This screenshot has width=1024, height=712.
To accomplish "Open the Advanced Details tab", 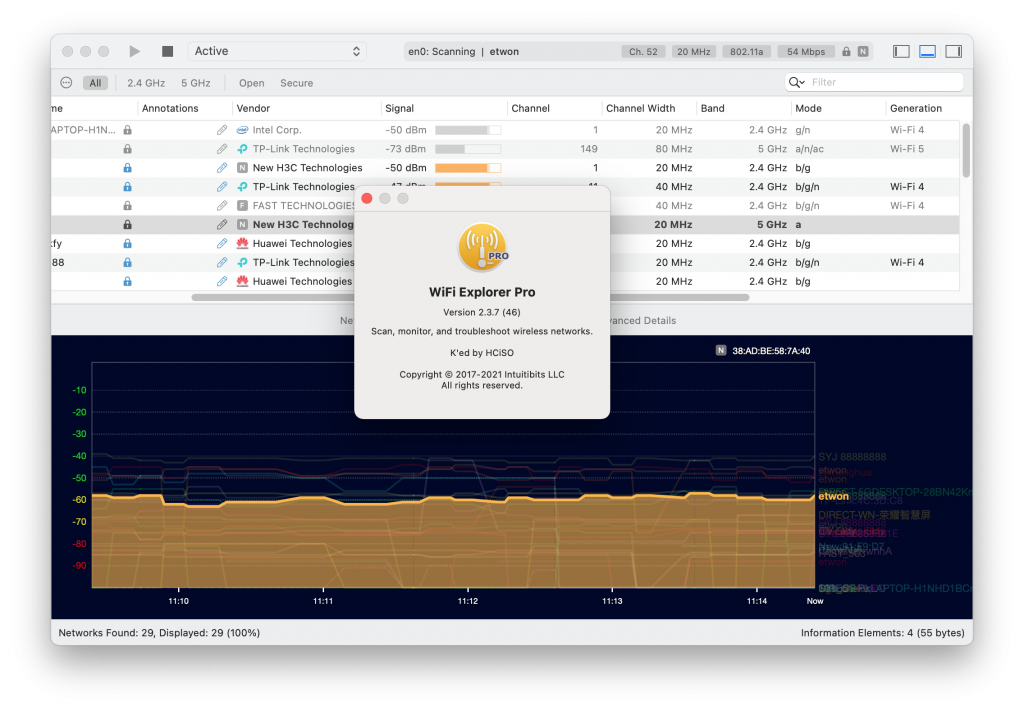I will point(643,321).
